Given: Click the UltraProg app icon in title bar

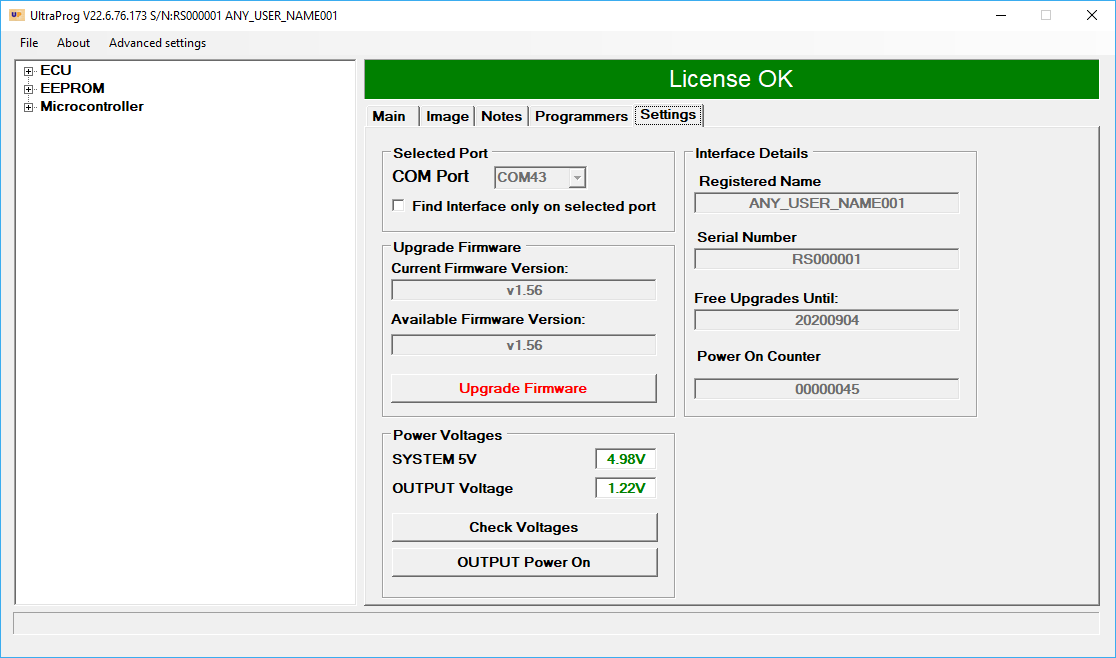Looking at the screenshot, I should click(16, 15).
